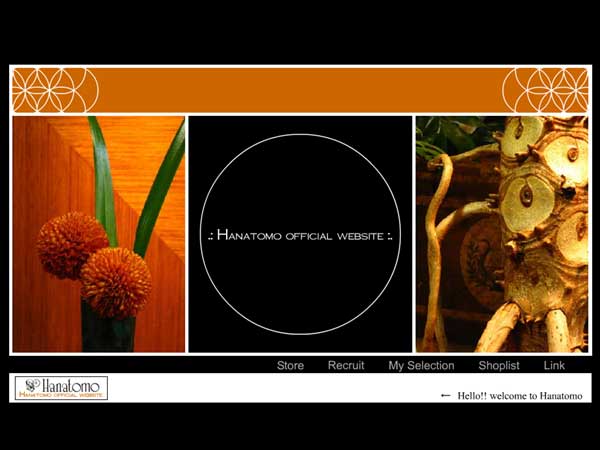The height and width of the screenshot is (450, 600).
Task: Click the right flower-pattern ornament in banner
Action: pyautogui.click(x=545, y=90)
